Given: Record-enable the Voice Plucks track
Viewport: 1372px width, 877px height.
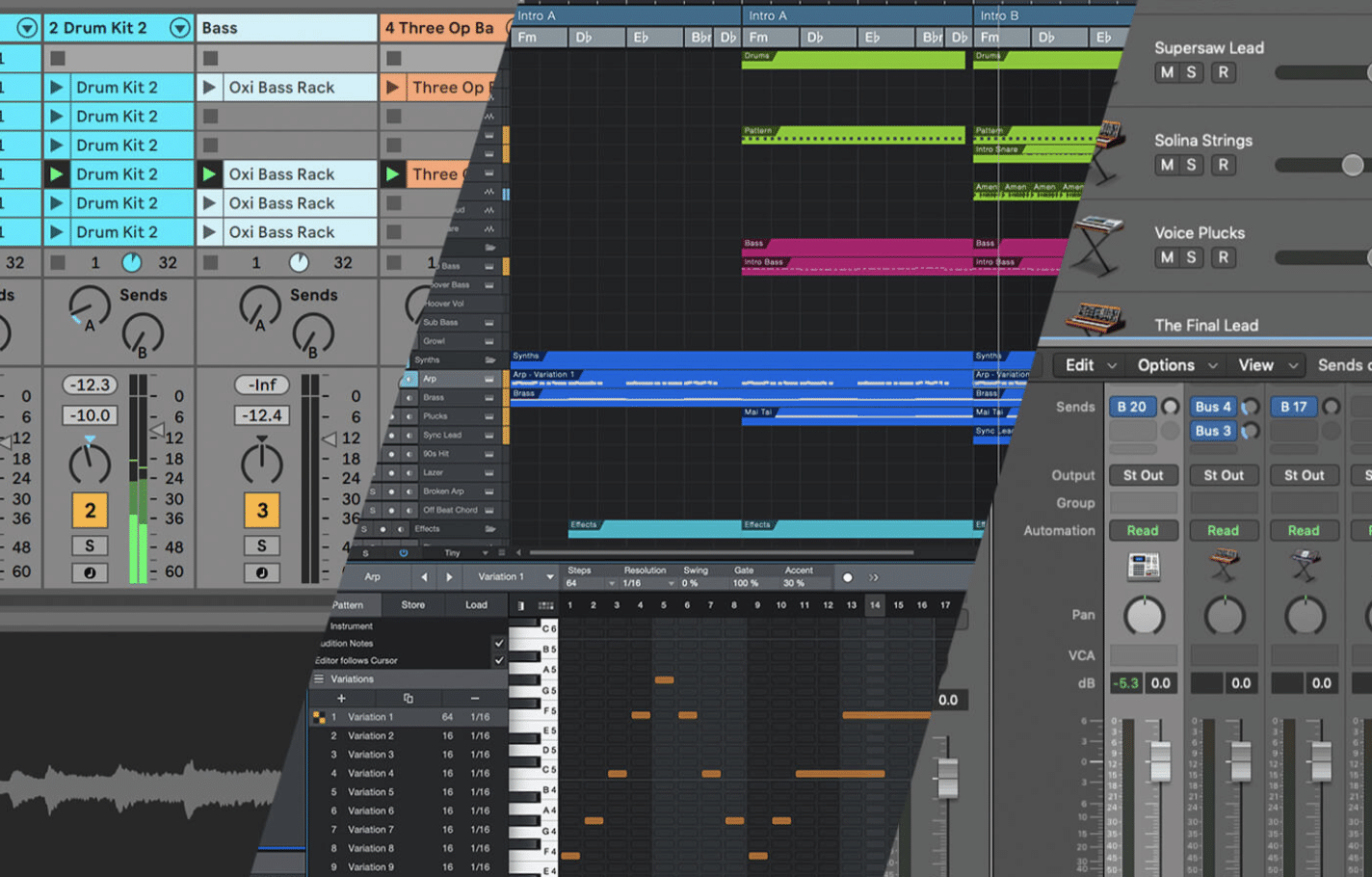Looking at the screenshot, I should (x=1223, y=257).
